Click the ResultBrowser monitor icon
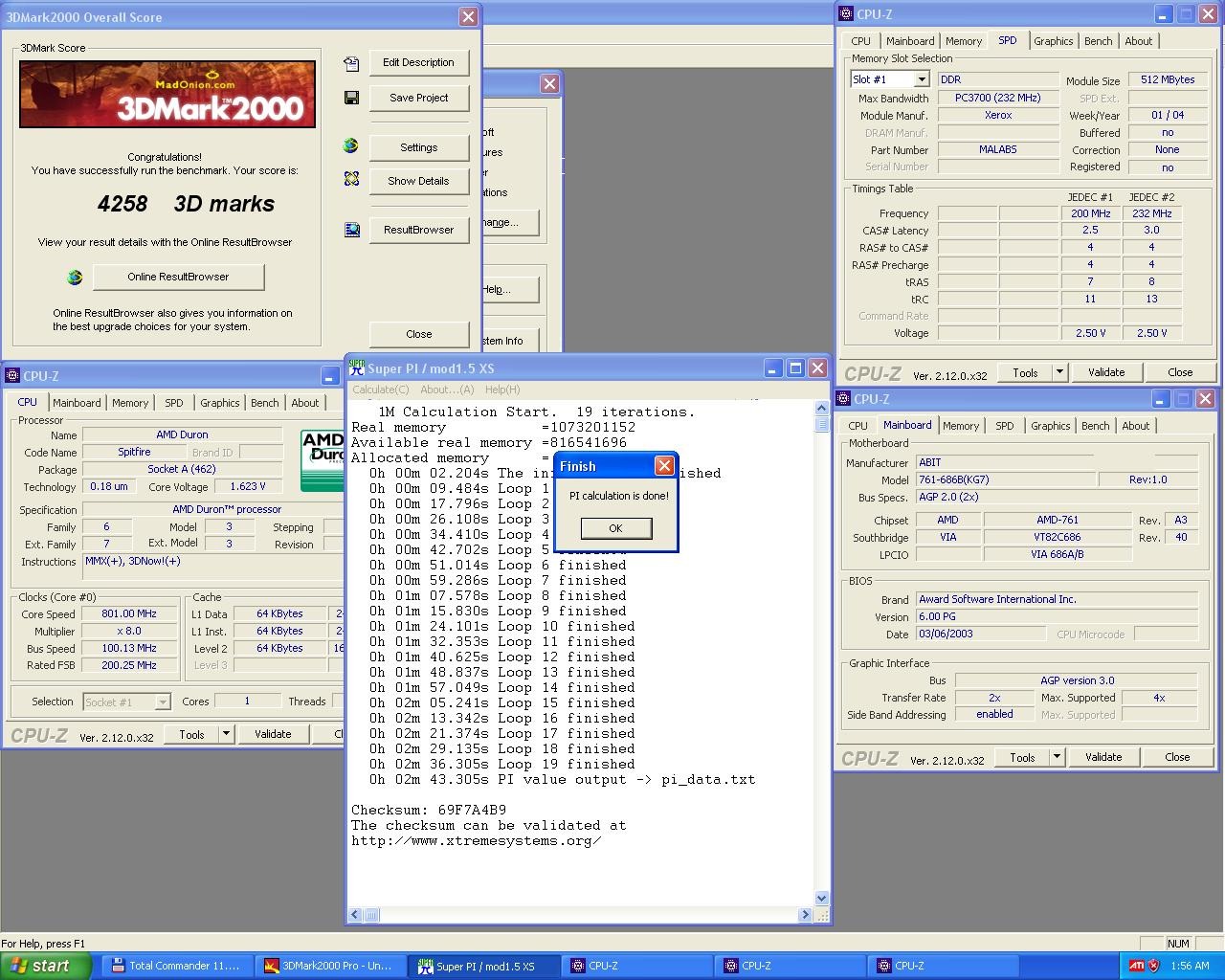 click(351, 230)
